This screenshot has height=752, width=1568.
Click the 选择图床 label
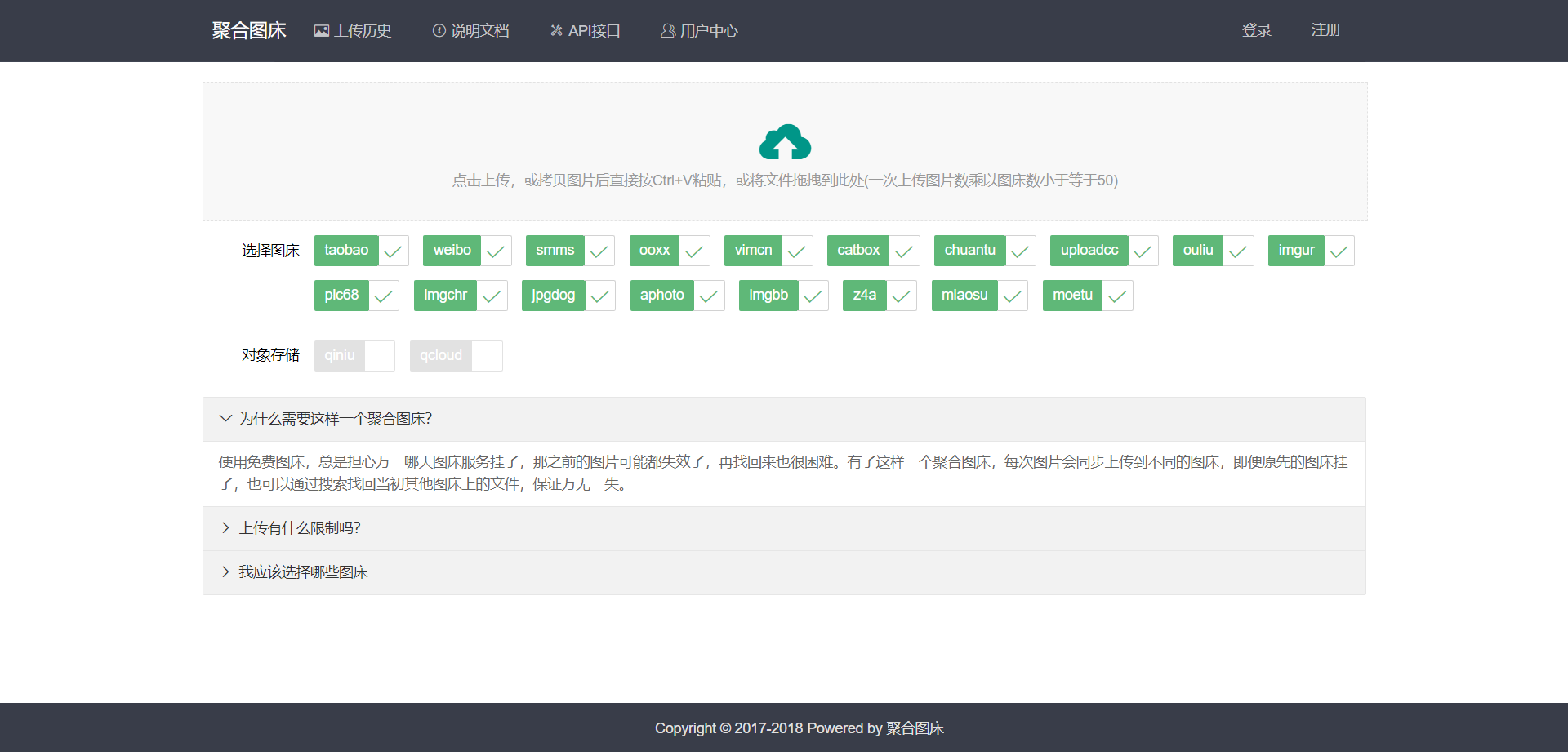270,251
